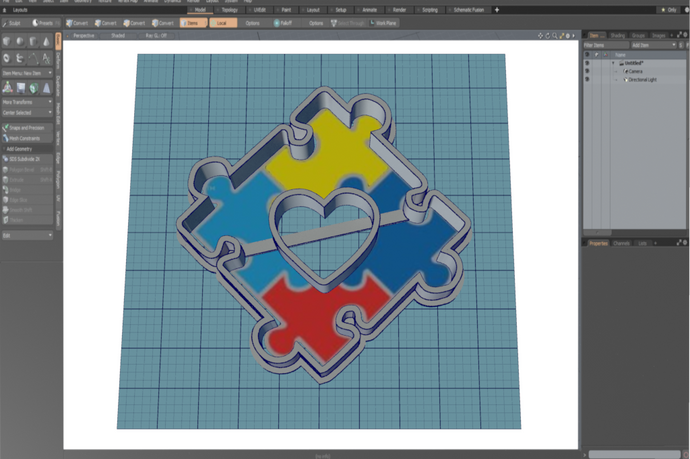Click the viewport arrow menu icon
The height and width of the screenshot is (459, 690).
point(573,36)
